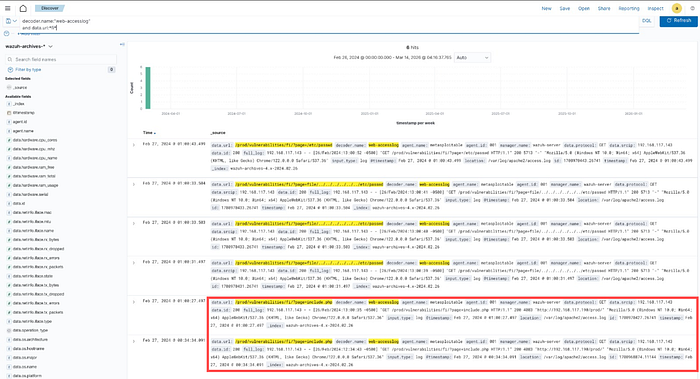Screen dimensions: 700x379
Task: Click the Time column sort arrow
Action: click(155, 133)
